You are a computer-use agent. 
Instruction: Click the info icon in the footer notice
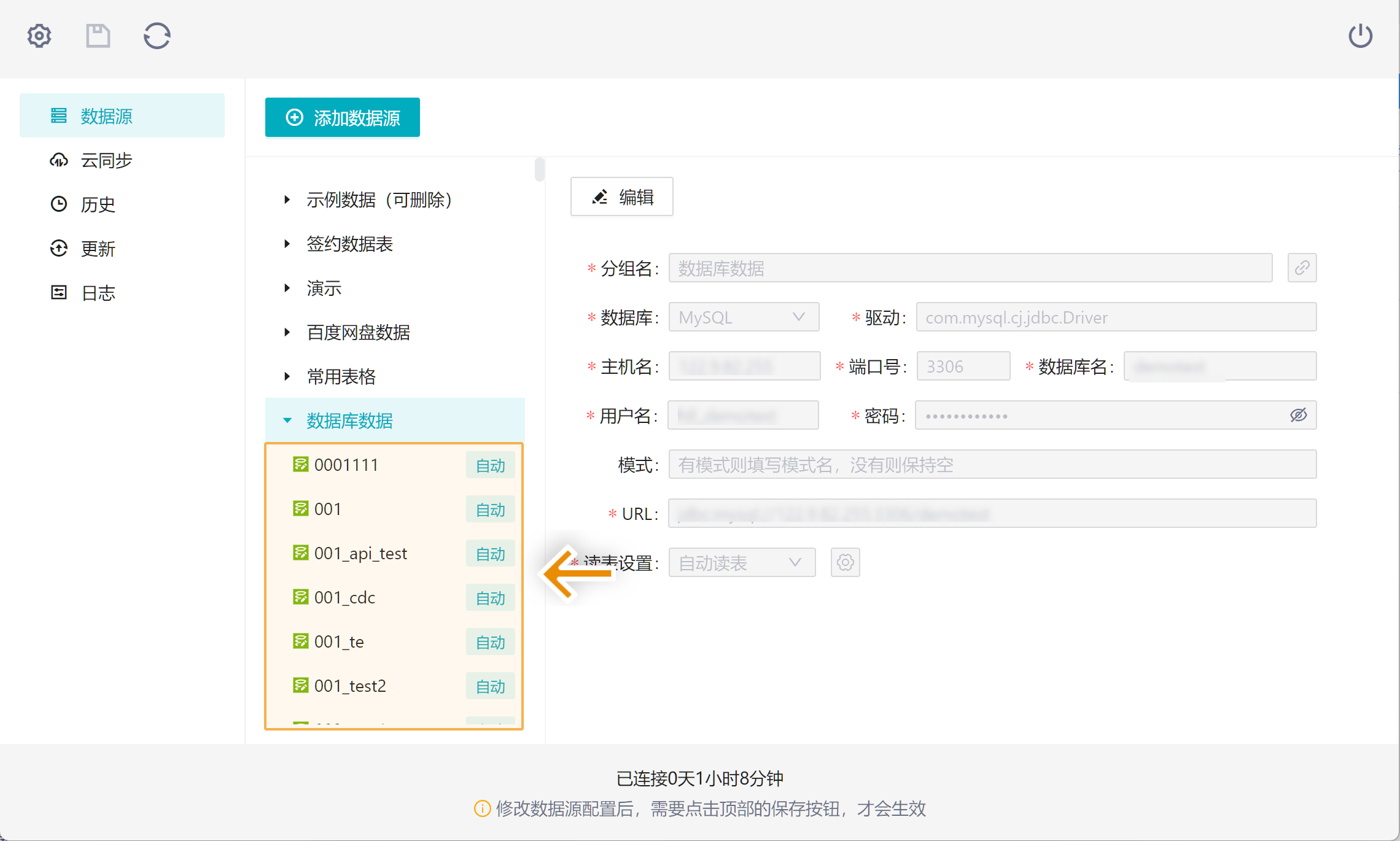coord(483,808)
